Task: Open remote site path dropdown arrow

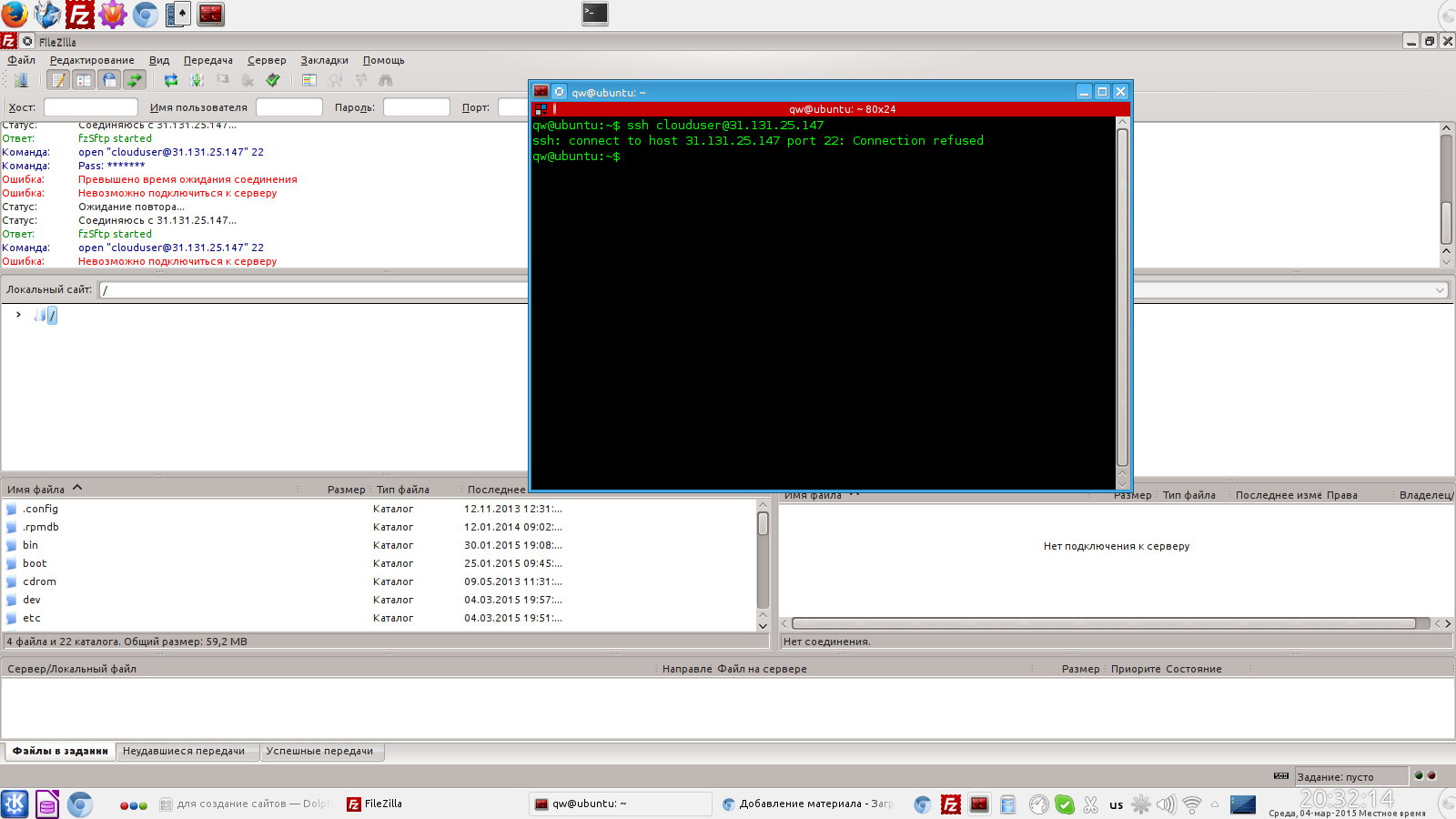Action: (x=1441, y=290)
